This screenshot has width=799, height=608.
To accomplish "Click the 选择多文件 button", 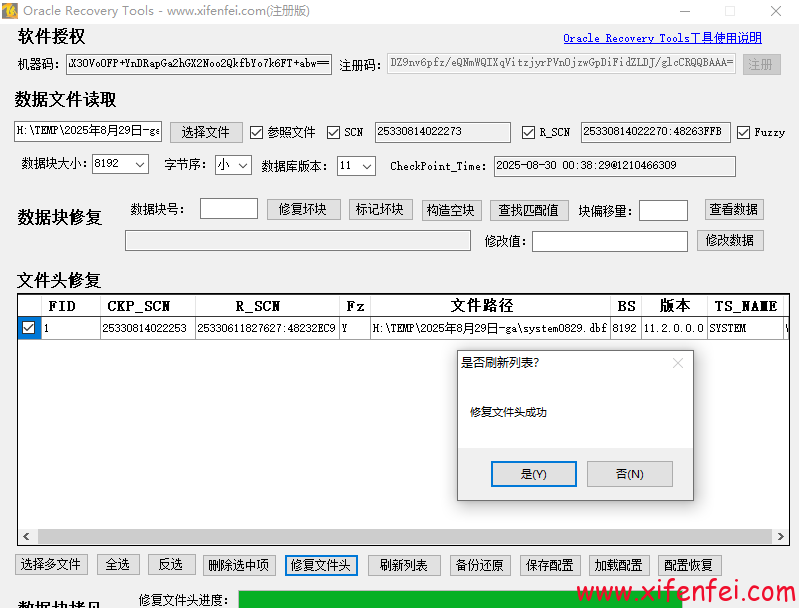I will tap(51, 565).
